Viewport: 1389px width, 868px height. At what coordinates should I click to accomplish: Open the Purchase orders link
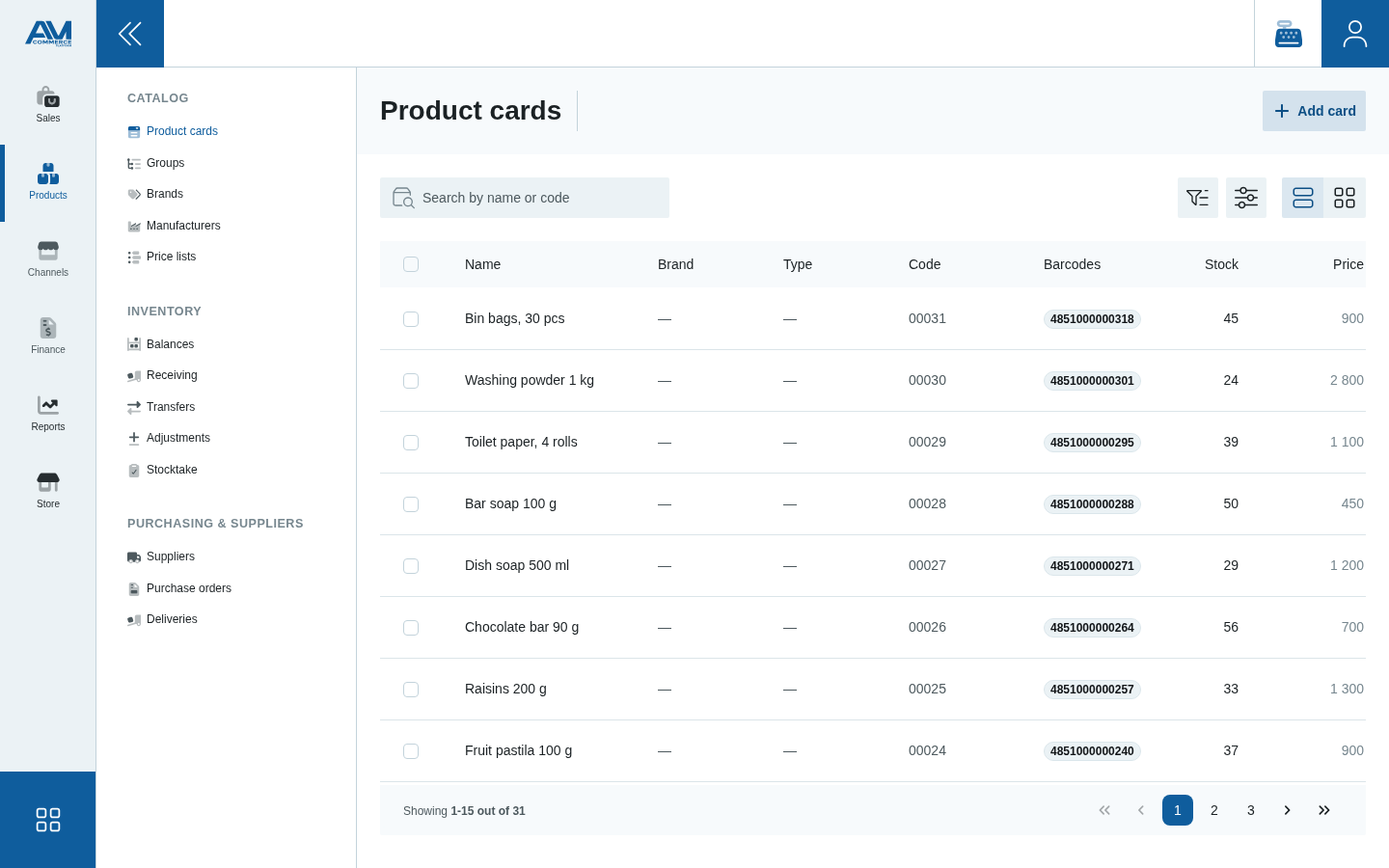pyautogui.click(x=179, y=588)
